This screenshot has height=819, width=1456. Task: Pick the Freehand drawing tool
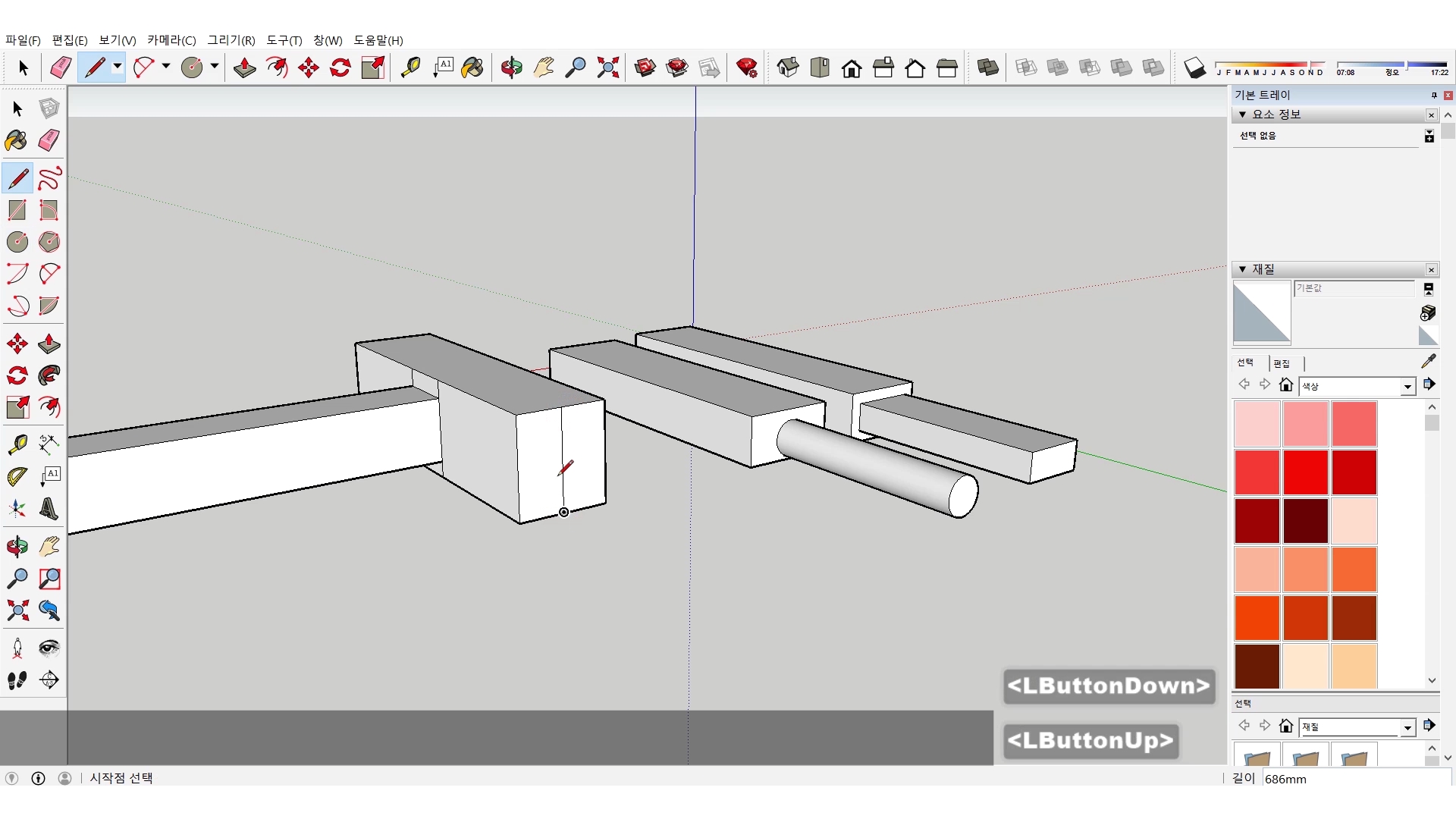49,179
